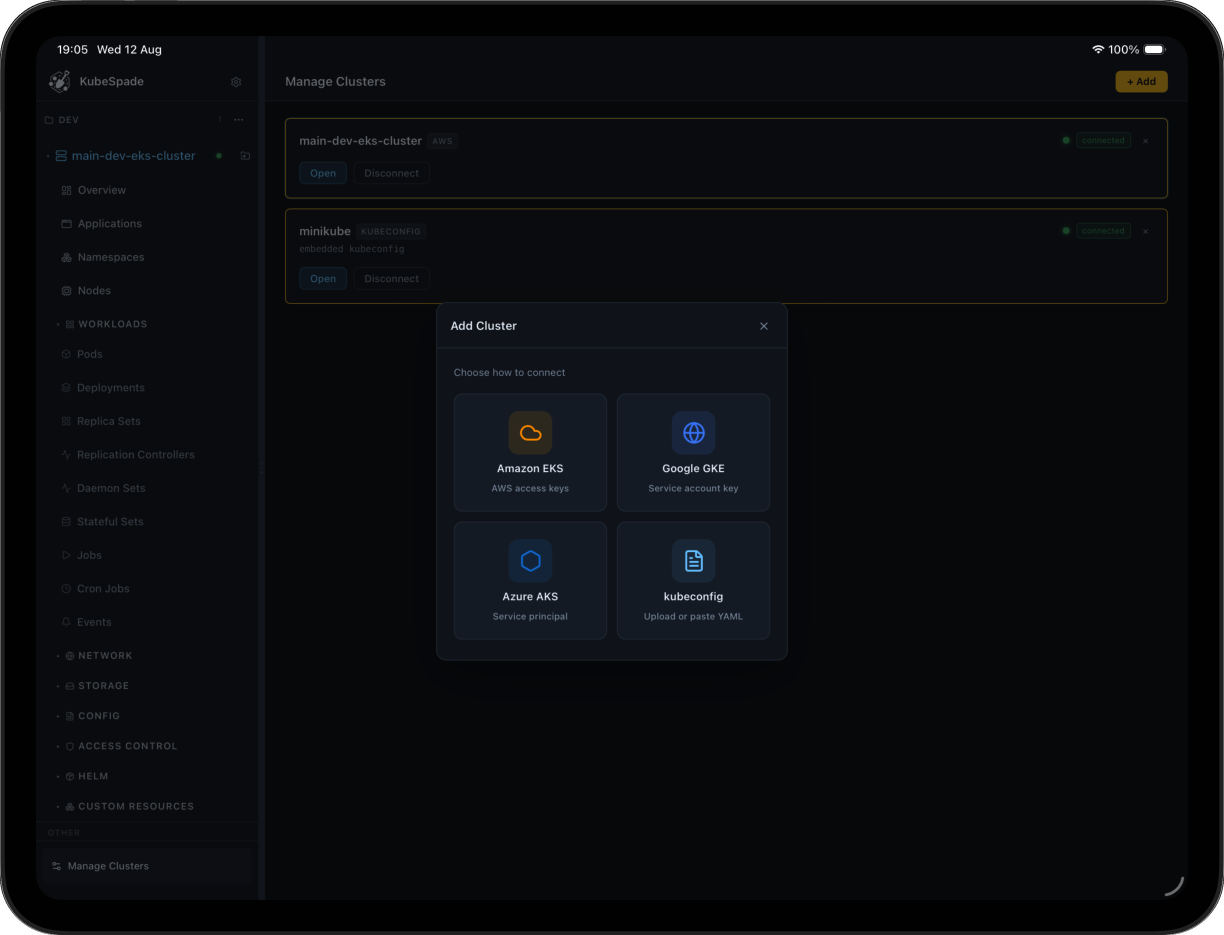1224x935 pixels.
Task: Click connected badge on main-dev-eks-cluster card
Action: click(1103, 141)
